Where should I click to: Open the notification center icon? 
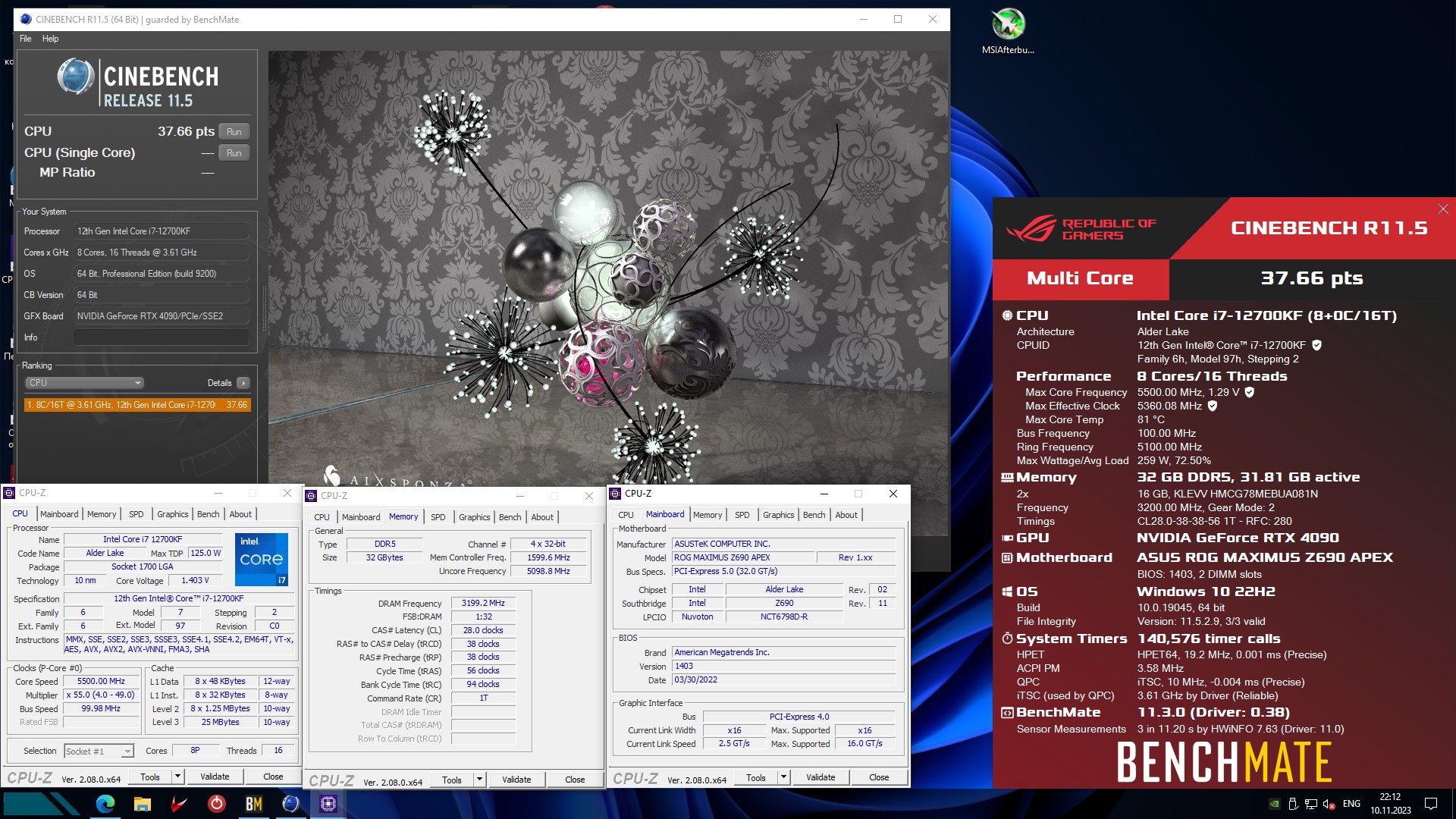click(1431, 804)
